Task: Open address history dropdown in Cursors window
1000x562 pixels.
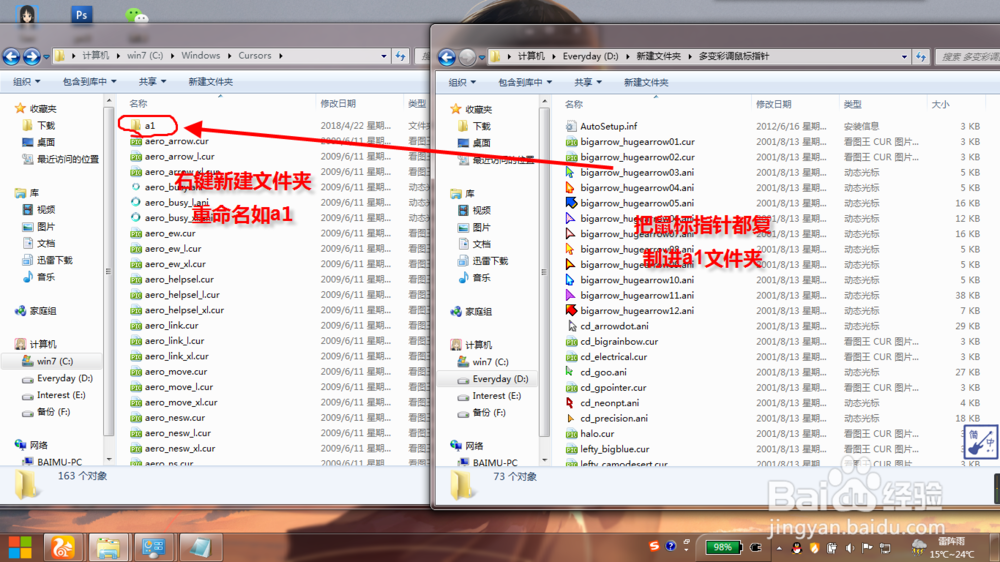Action: pyautogui.click(x=383, y=56)
